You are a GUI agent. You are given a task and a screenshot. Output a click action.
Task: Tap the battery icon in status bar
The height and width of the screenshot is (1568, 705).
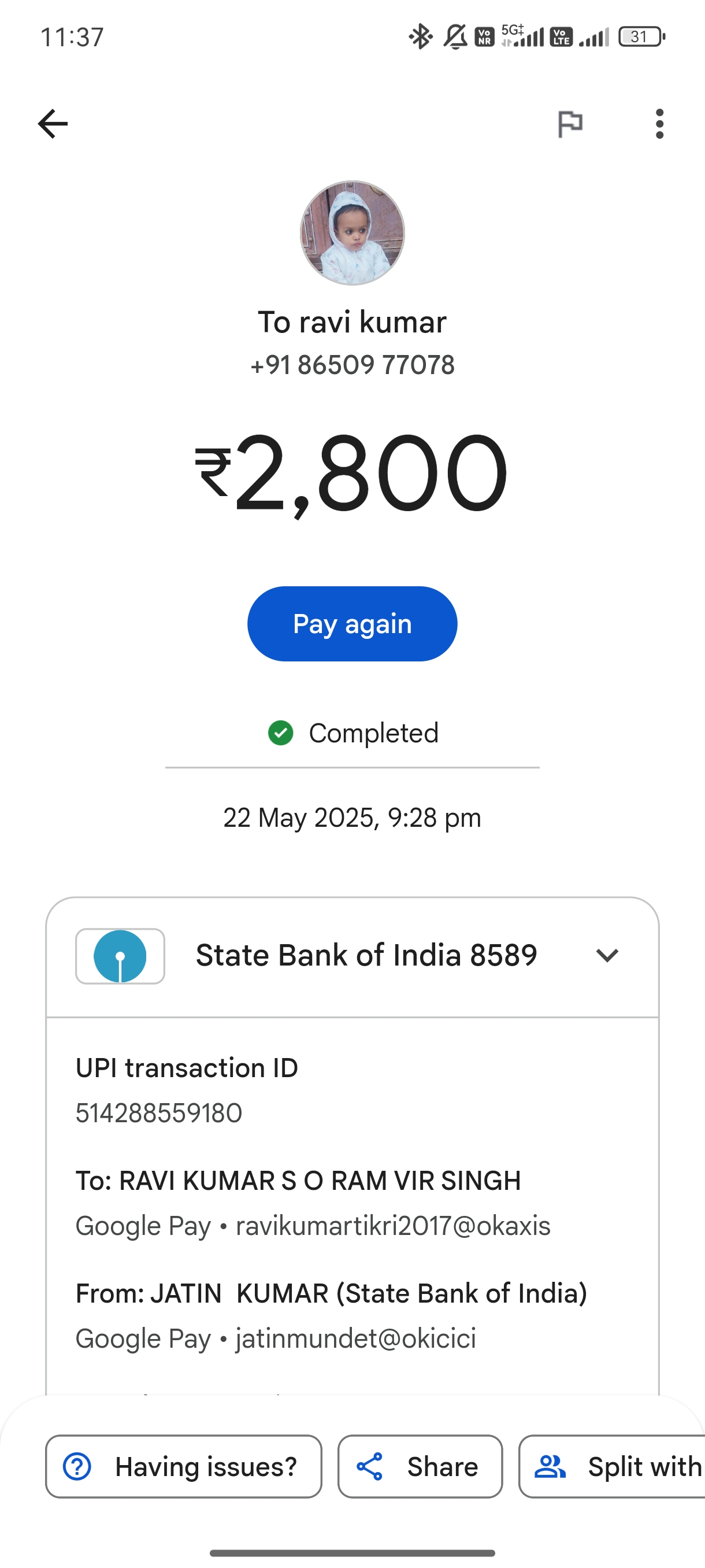coord(641,37)
